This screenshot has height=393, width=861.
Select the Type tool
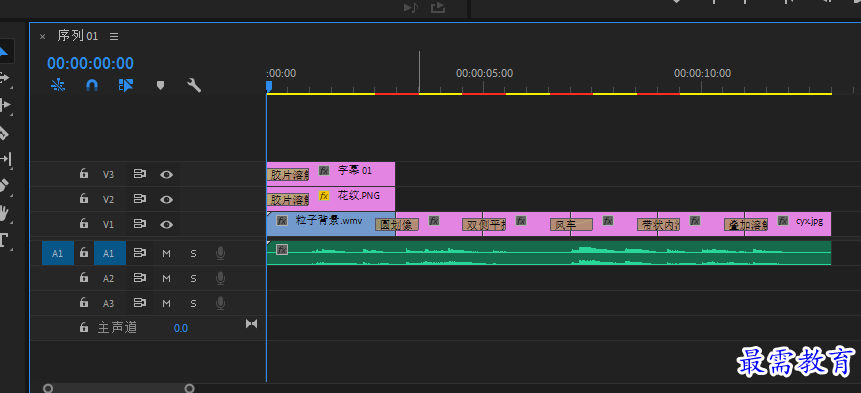point(3,240)
